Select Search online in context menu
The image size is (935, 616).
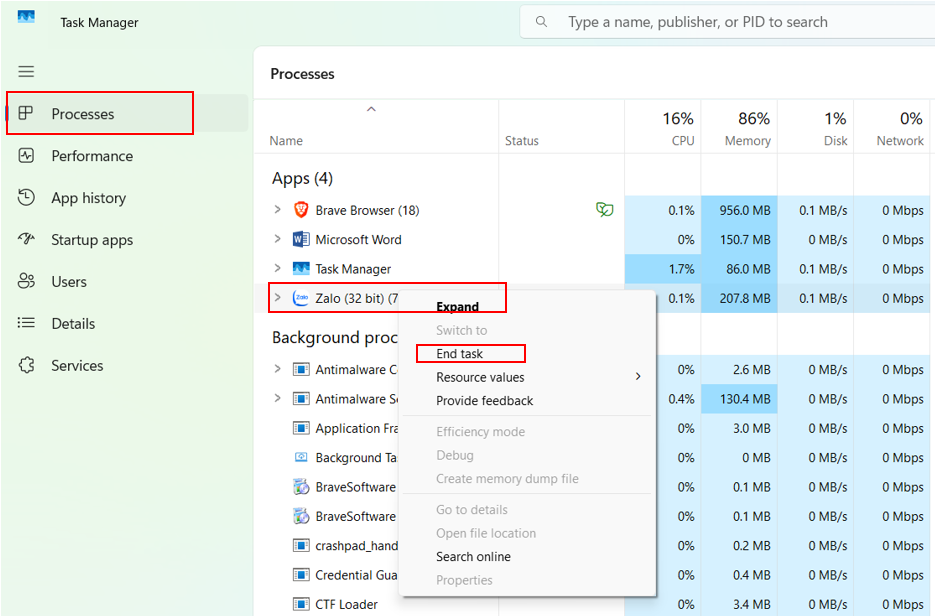[x=473, y=556]
